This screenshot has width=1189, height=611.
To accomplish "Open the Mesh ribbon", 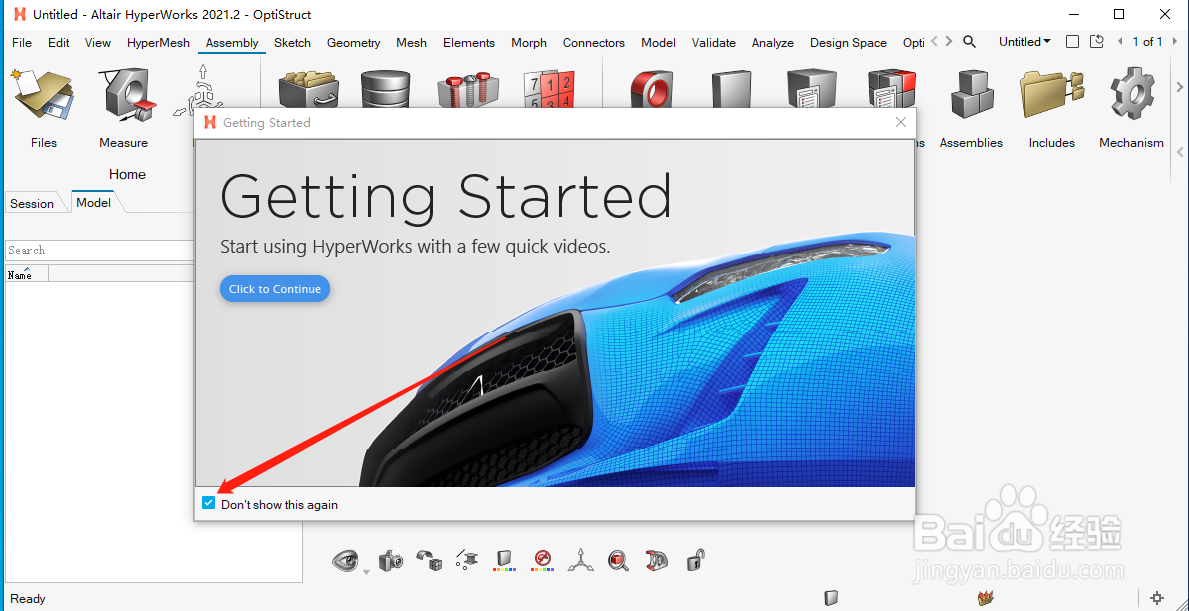I will pos(412,43).
